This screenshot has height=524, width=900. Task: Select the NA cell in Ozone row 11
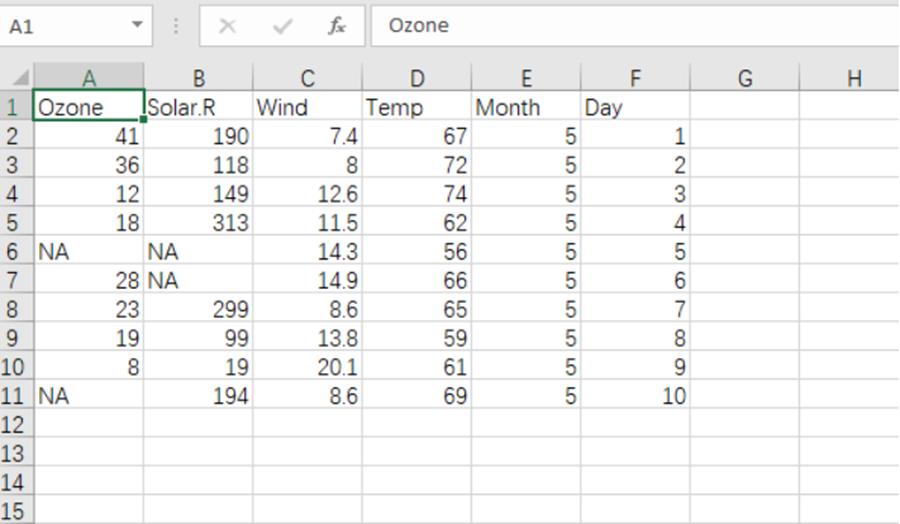click(x=88, y=395)
